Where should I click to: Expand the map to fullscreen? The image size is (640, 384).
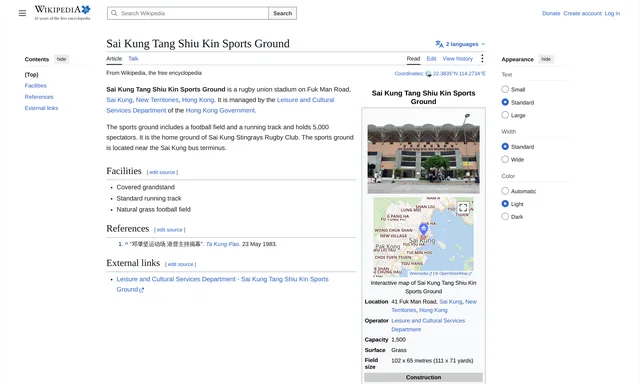click(463, 208)
